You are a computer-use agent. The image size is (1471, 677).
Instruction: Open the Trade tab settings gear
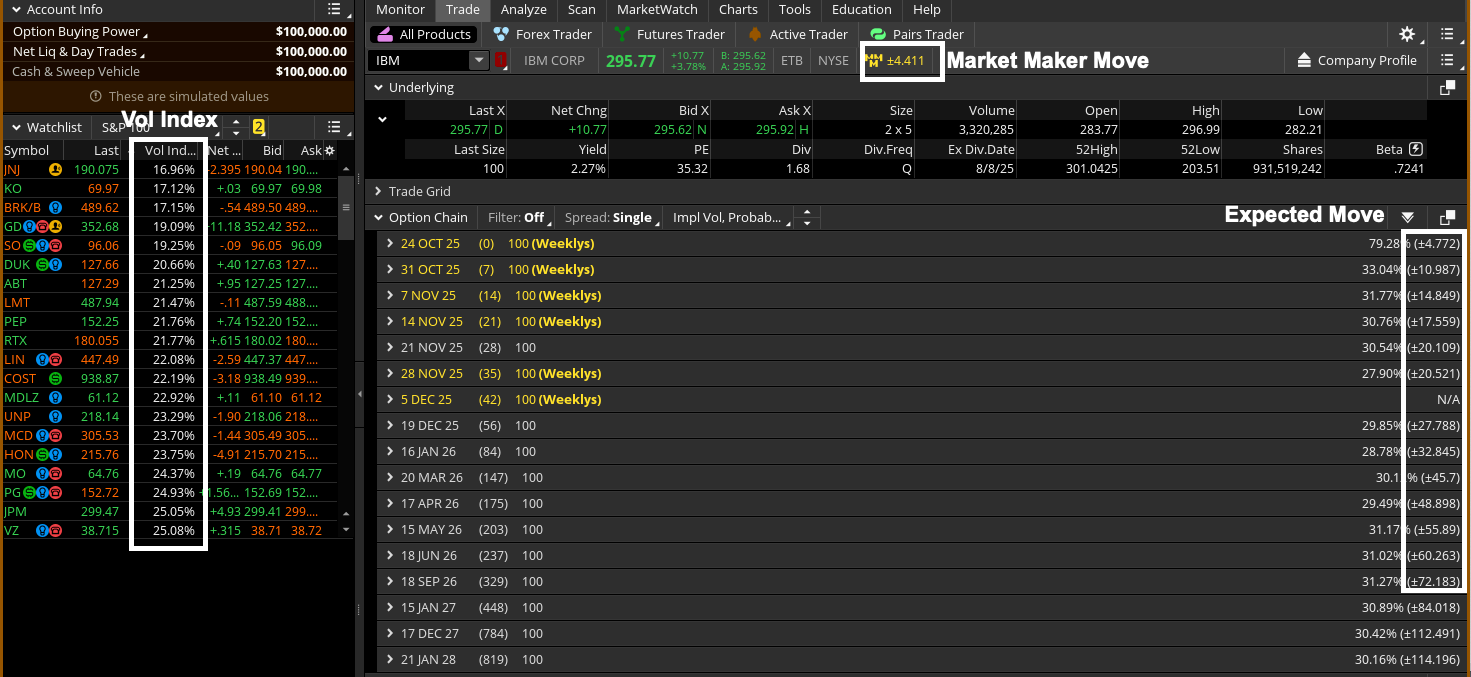1407,34
